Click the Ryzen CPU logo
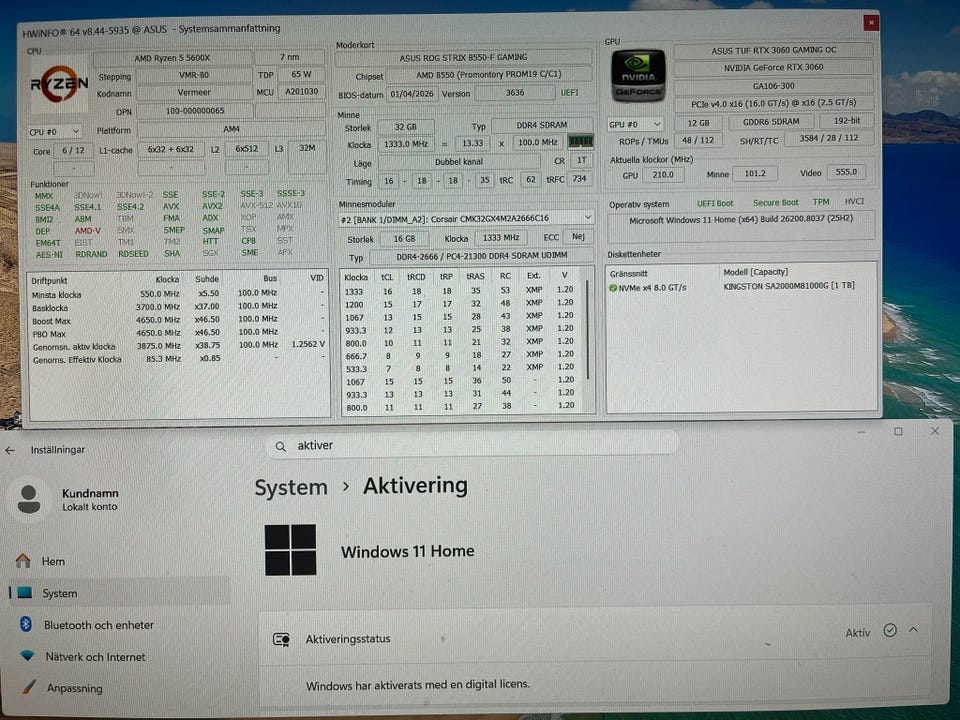960x720 pixels. pos(58,86)
